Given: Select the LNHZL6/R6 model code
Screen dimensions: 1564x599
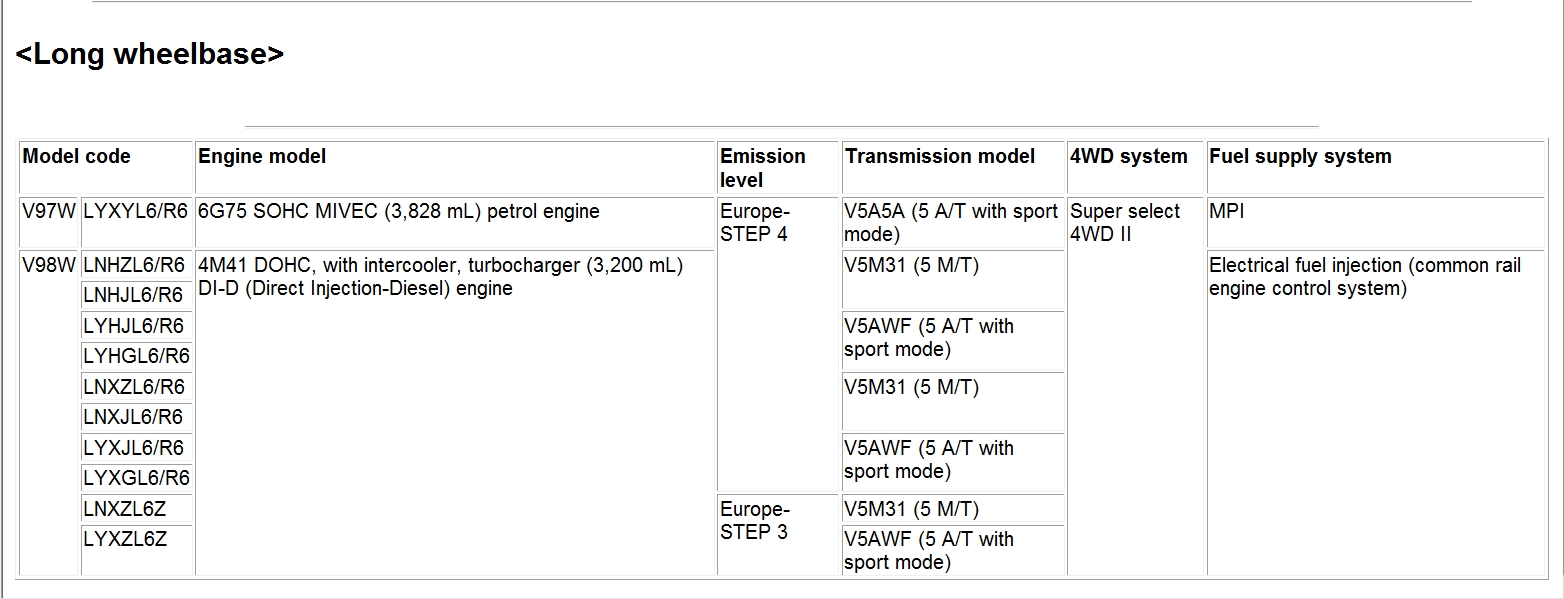Looking at the screenshot, I should [134, 266].
